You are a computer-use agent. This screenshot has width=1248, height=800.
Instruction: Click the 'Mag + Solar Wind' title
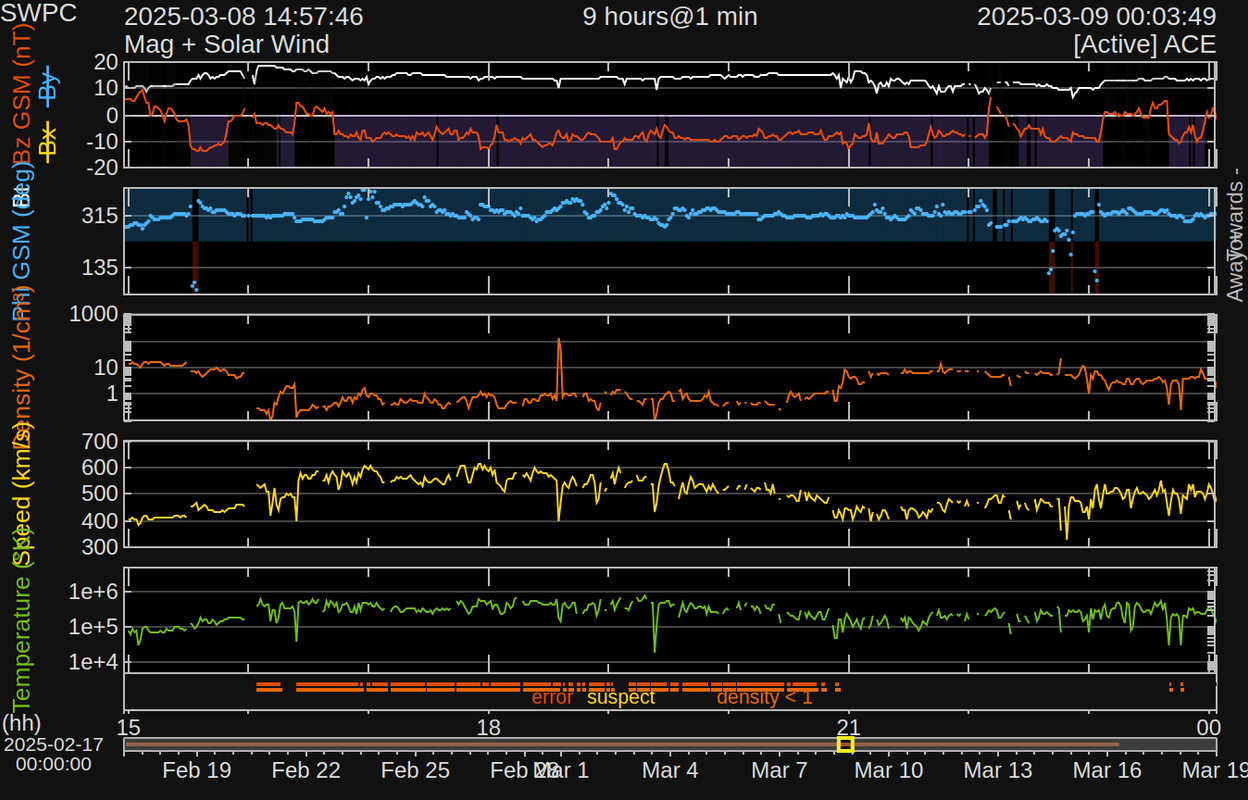227,45
